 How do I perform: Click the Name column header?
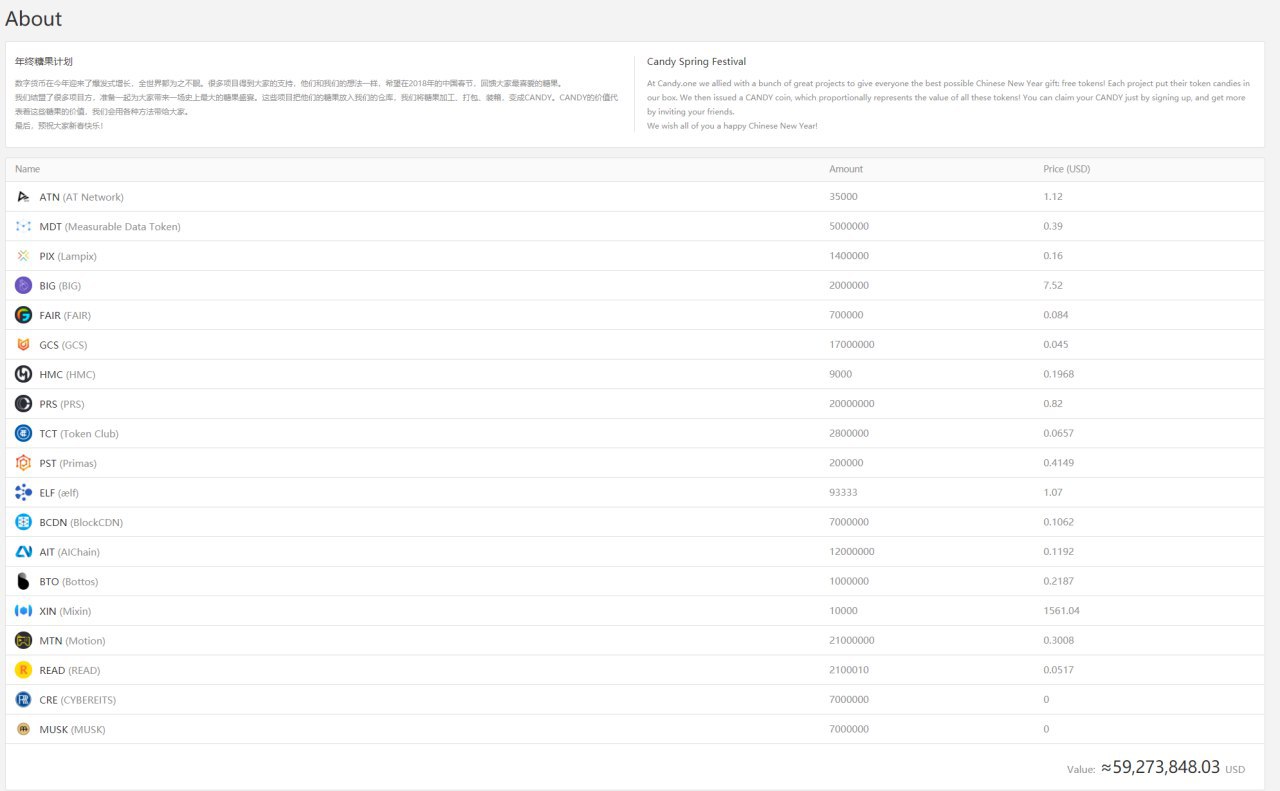(27, 169)
